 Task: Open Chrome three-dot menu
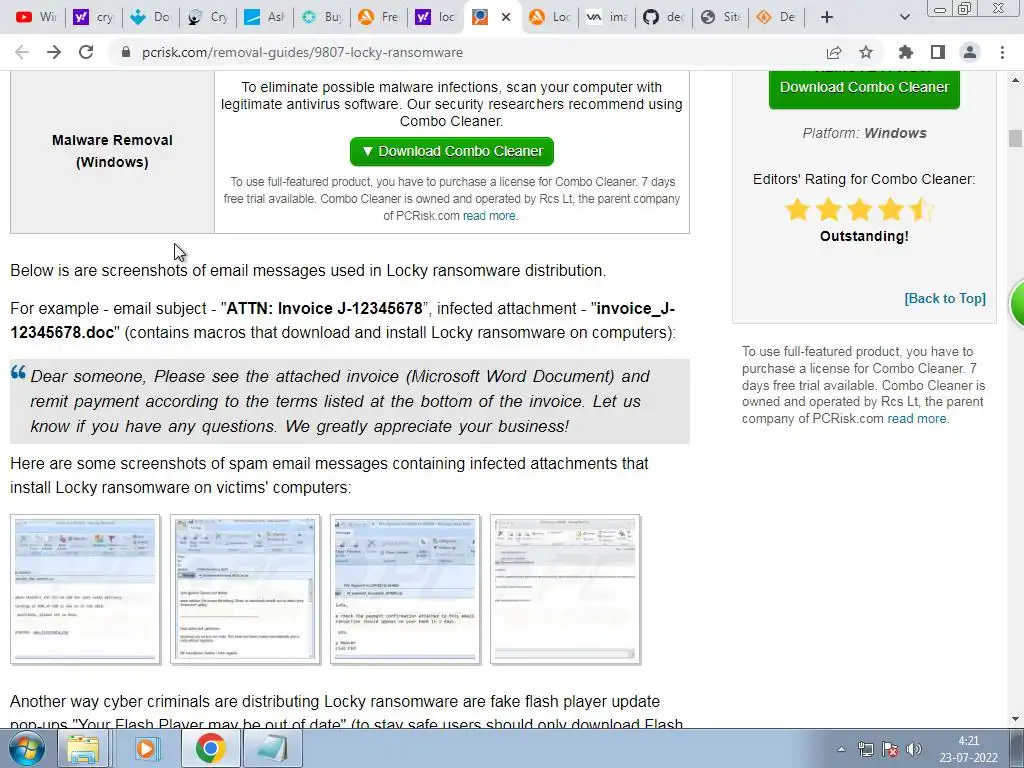1002,52
